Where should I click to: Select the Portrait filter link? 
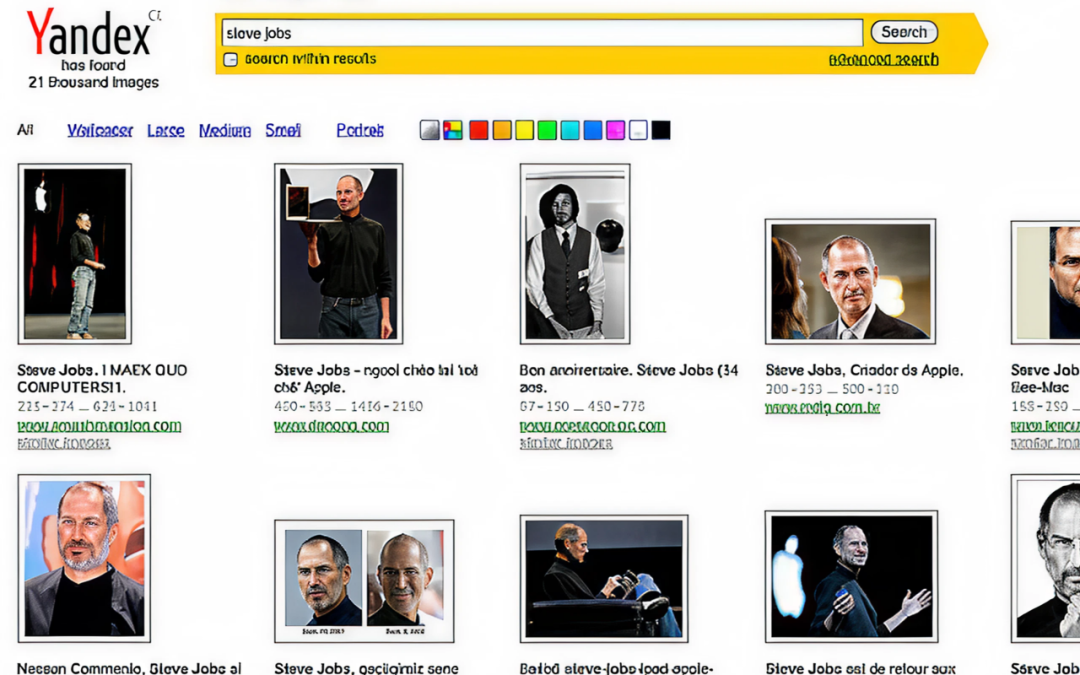point(360,130)
